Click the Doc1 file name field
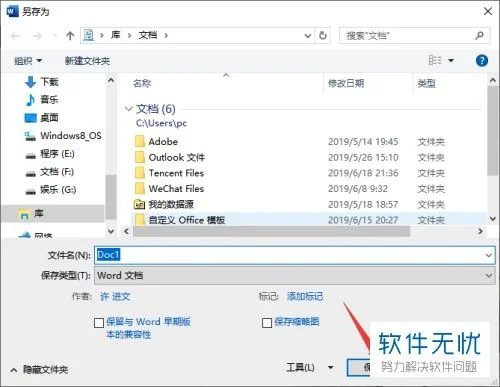500x387 pixels. (x=295, y=255)
